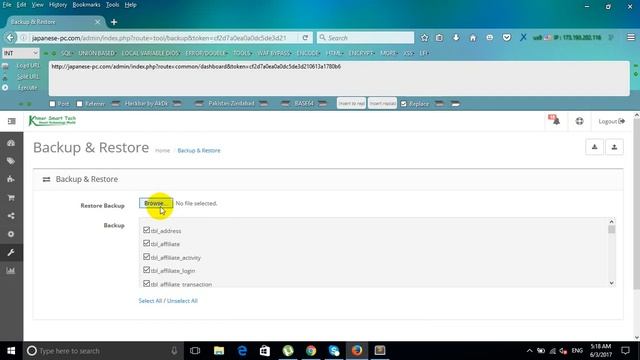Screen dimensions: 640x360
Task: Log out using the Logout link
Action: [x=611, y=121]
